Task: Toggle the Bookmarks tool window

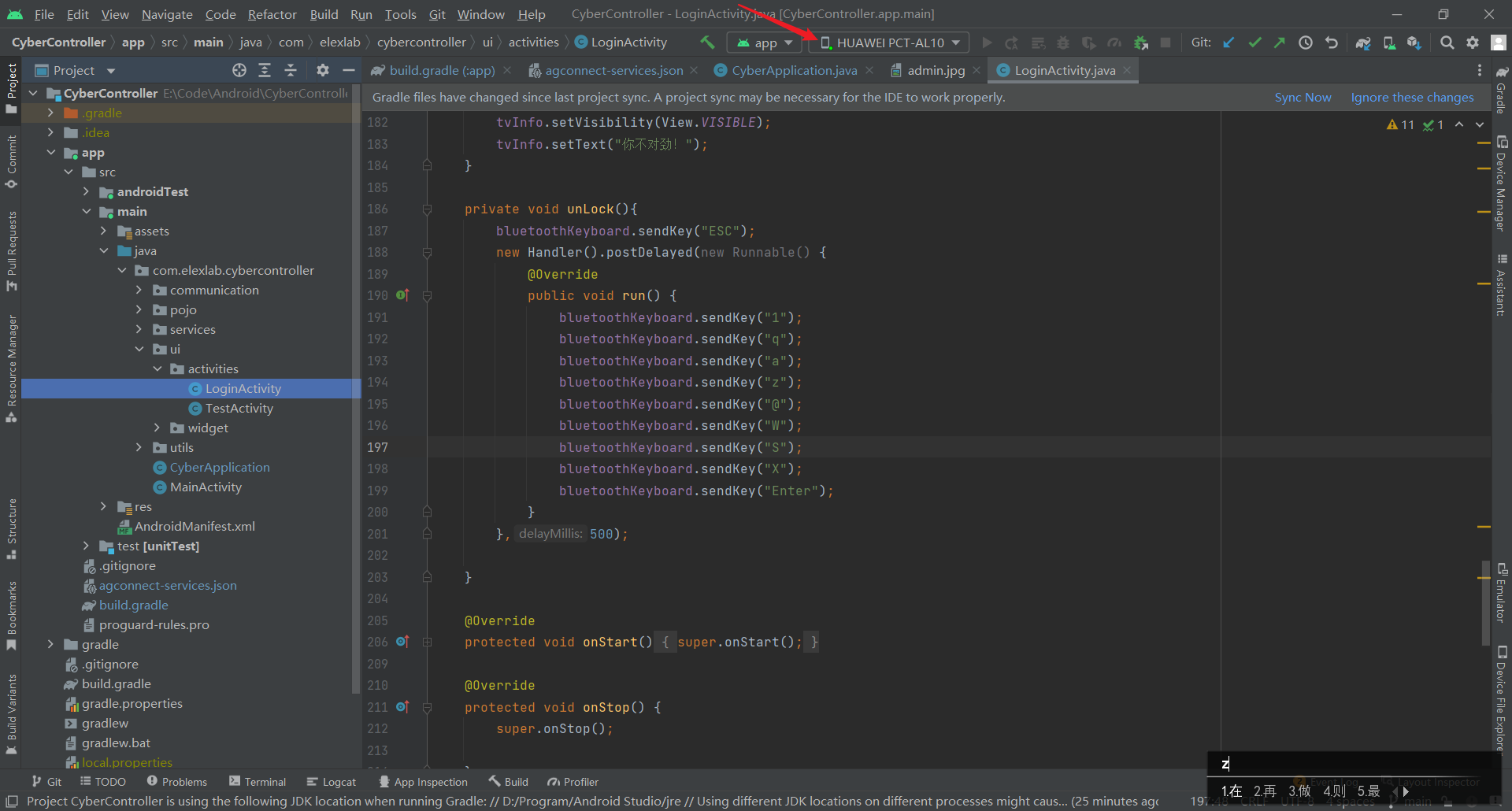Action: point(11,616)
